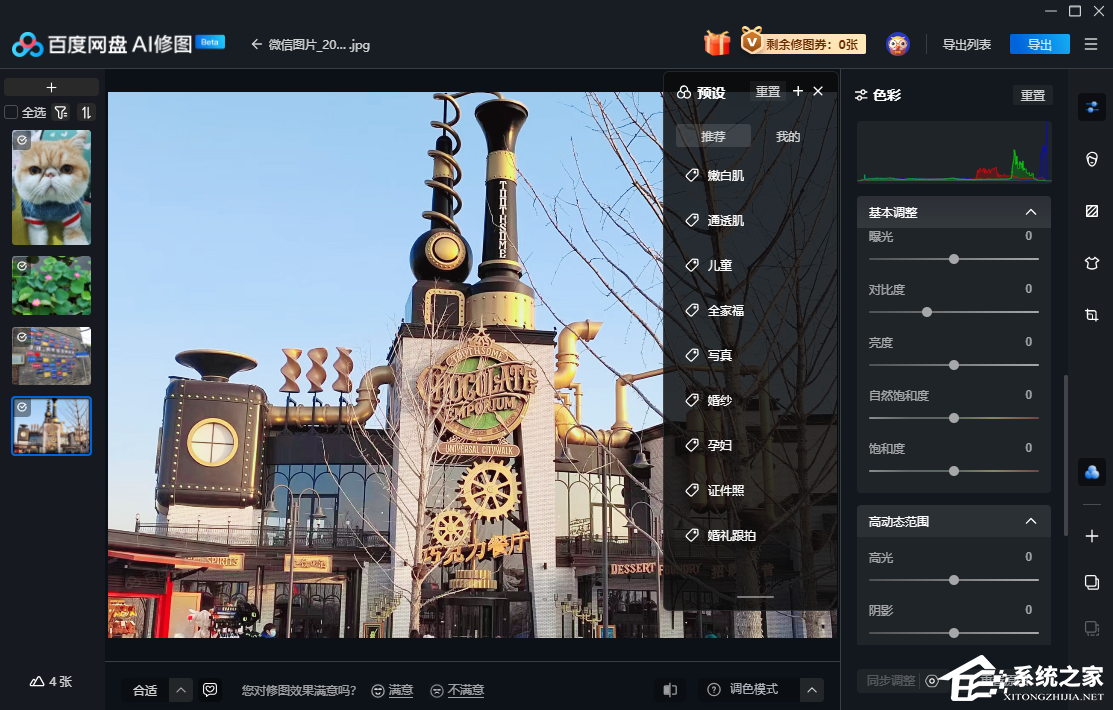The width and height of the screenshot is (1113, 710).
Task: Toggle selection mark on chocolate emporium thumbnail
Action: coord(22,407)
